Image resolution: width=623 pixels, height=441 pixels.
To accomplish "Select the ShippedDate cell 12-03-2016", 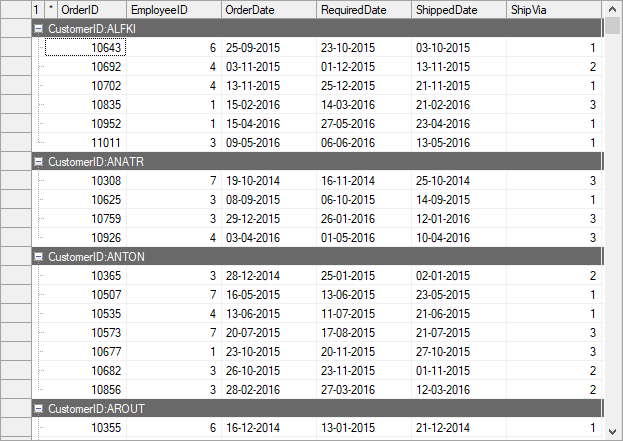I will click(458, 389).
